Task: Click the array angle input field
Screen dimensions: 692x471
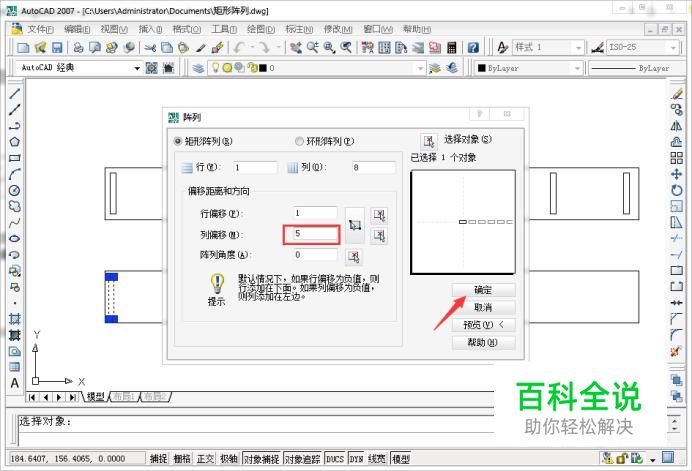Action: [316, 255]
